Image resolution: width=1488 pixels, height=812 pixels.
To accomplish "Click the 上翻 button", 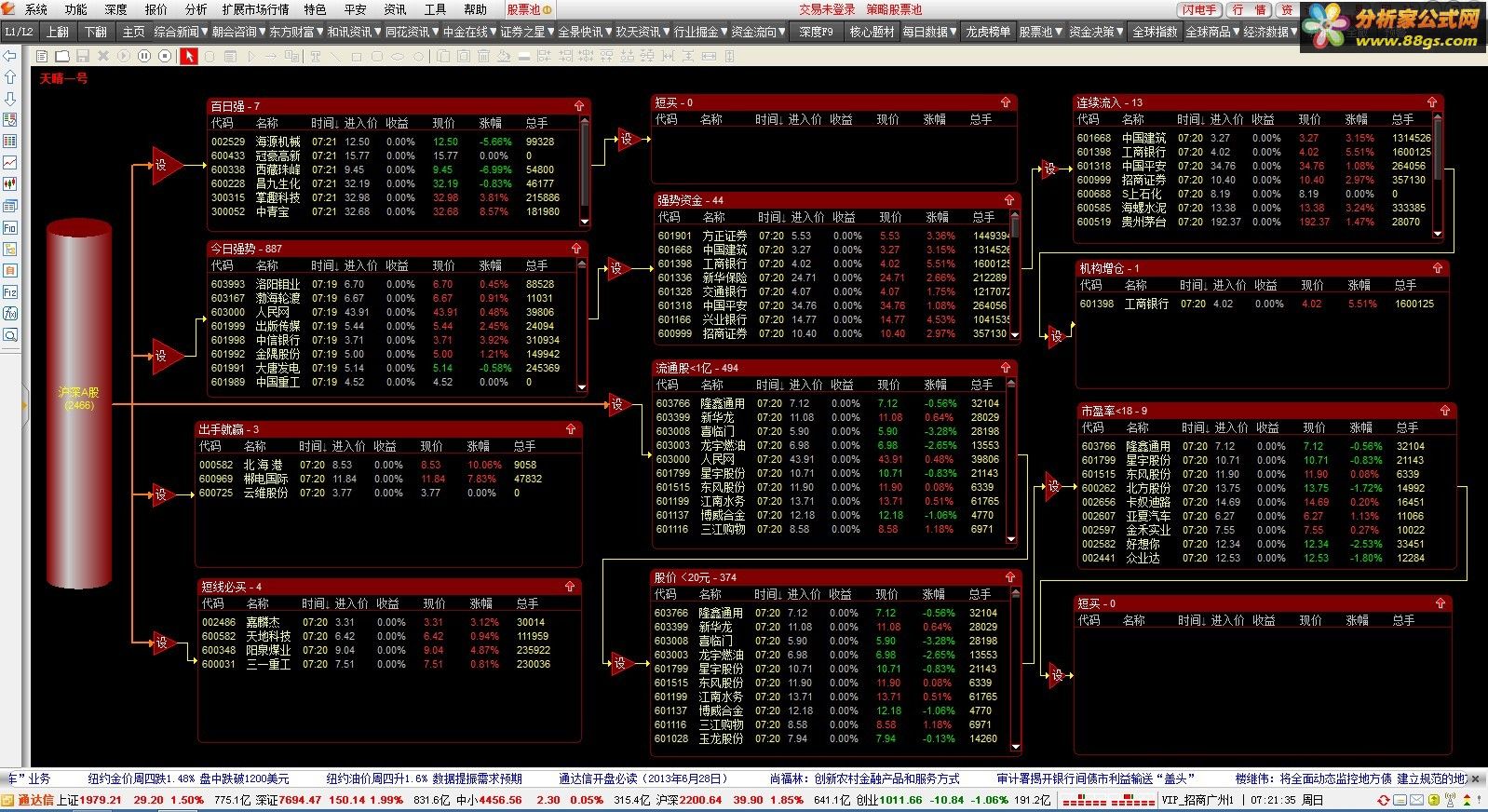I will tap(59, 32).
